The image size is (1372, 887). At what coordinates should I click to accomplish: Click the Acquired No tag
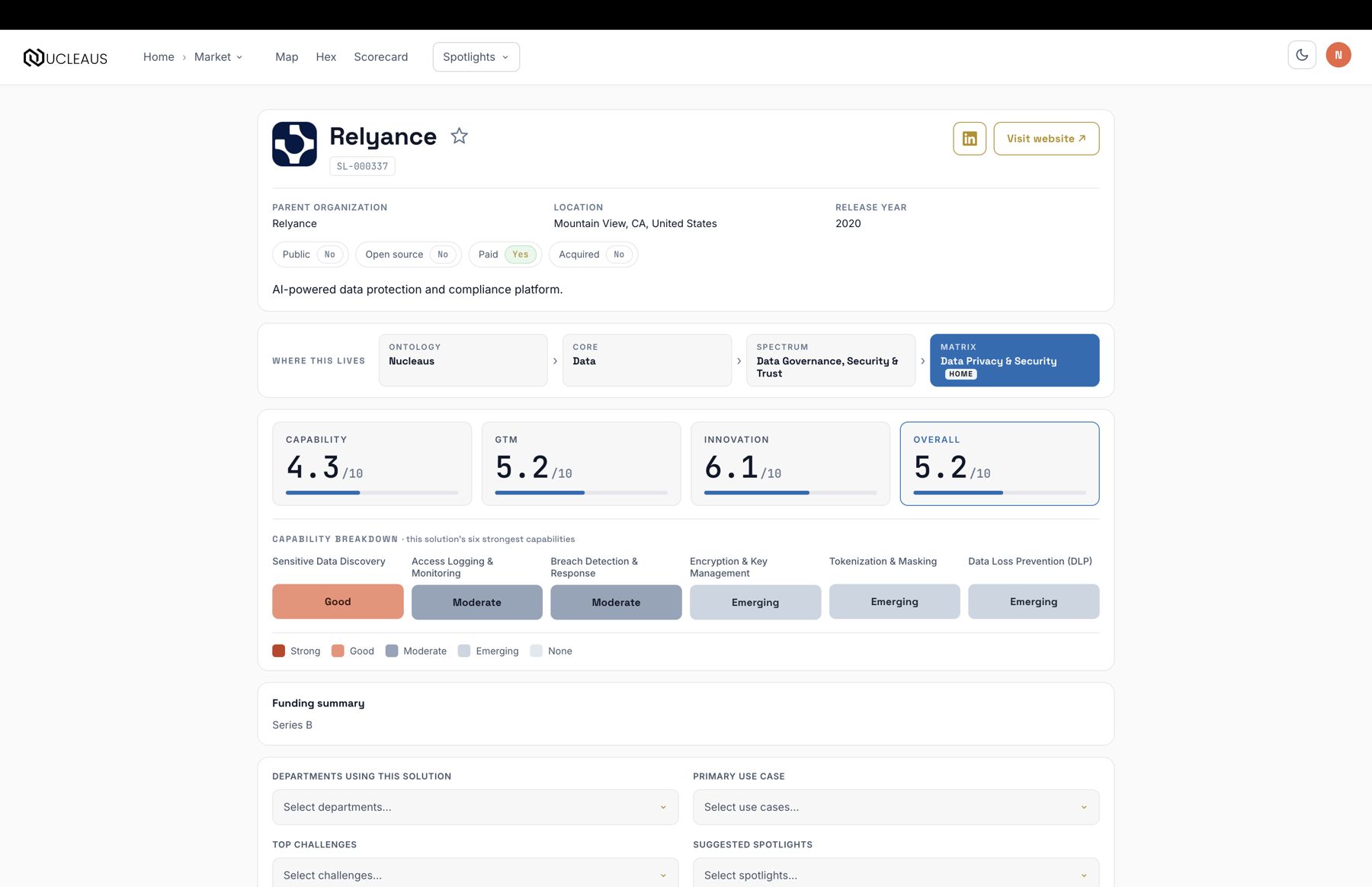pos(593,255)
